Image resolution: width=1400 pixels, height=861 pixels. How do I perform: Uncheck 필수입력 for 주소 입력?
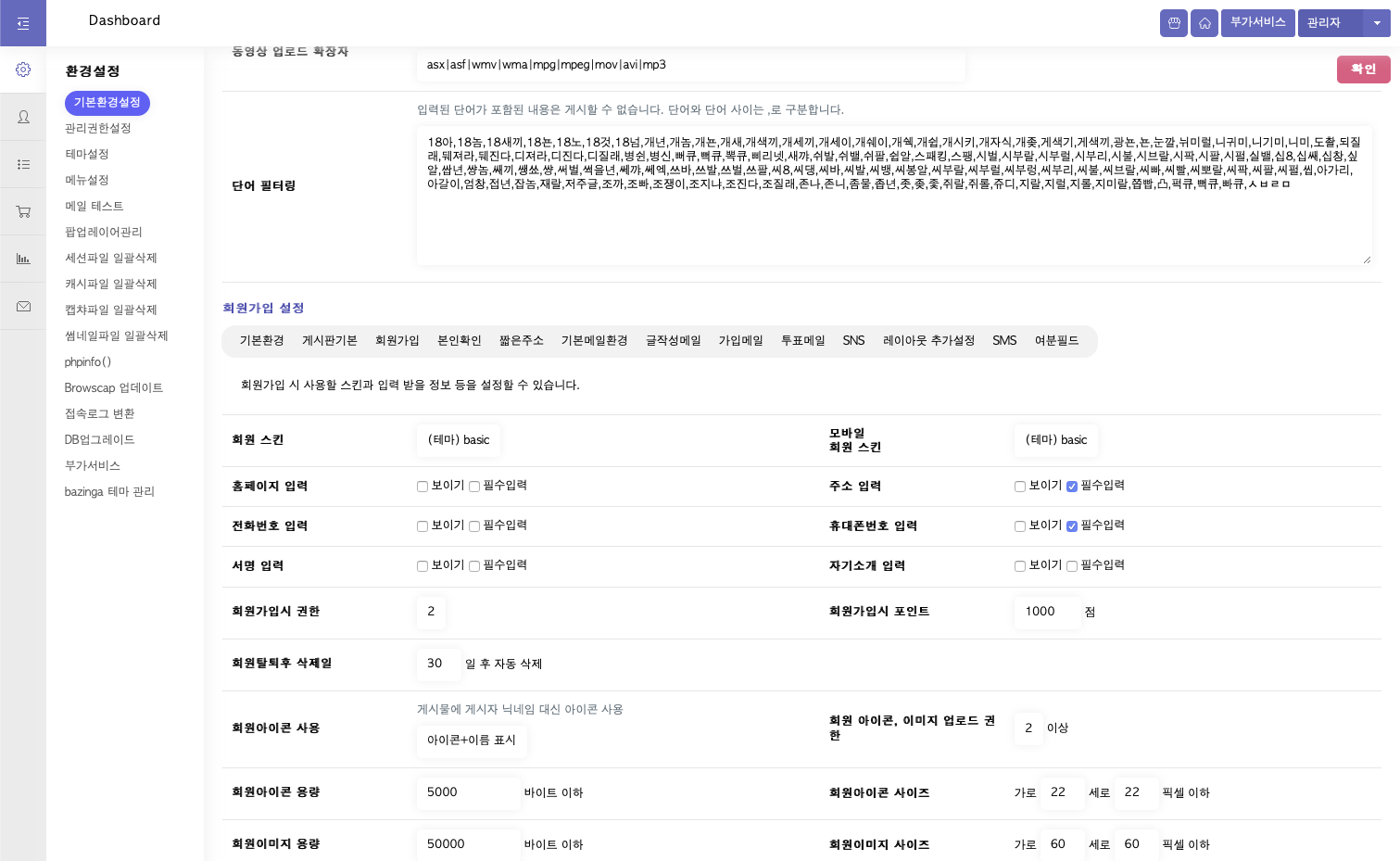(x=1072, y=487)
